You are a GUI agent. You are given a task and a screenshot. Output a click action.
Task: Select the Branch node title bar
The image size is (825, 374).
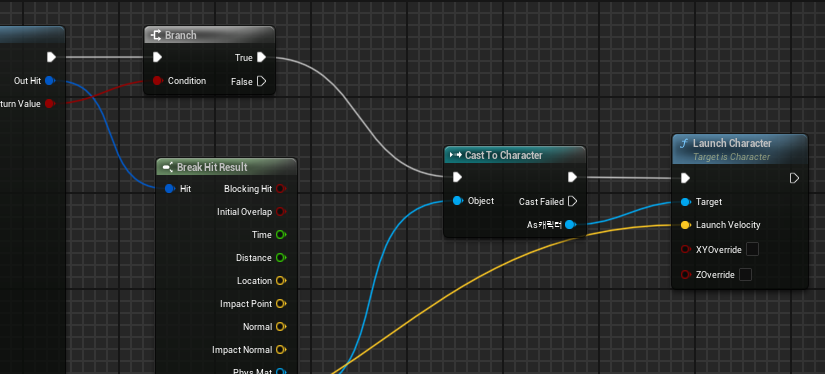click(209, 35)
